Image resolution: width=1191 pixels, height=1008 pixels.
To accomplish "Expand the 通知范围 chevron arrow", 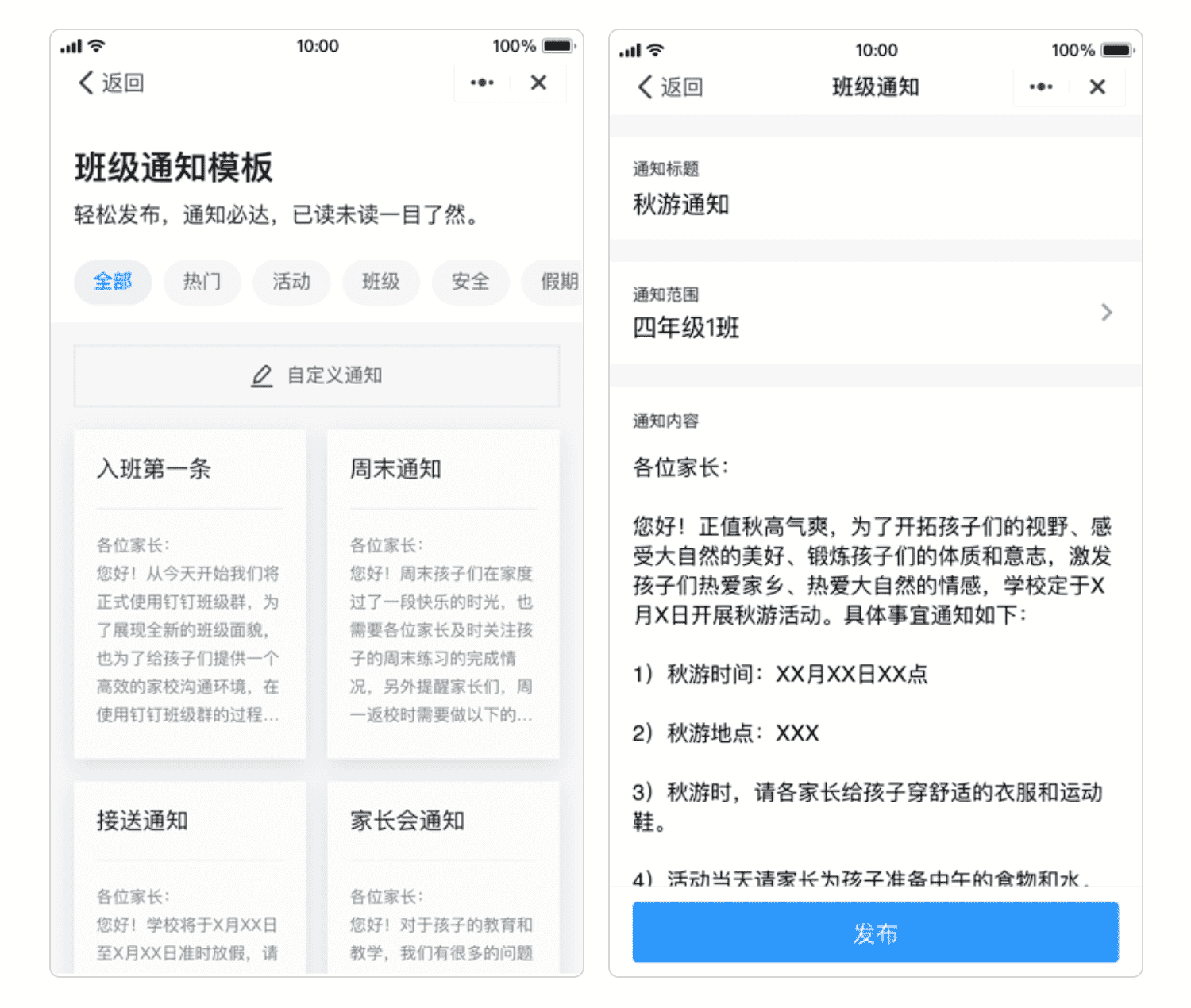I will click(x=1107, y=313).
